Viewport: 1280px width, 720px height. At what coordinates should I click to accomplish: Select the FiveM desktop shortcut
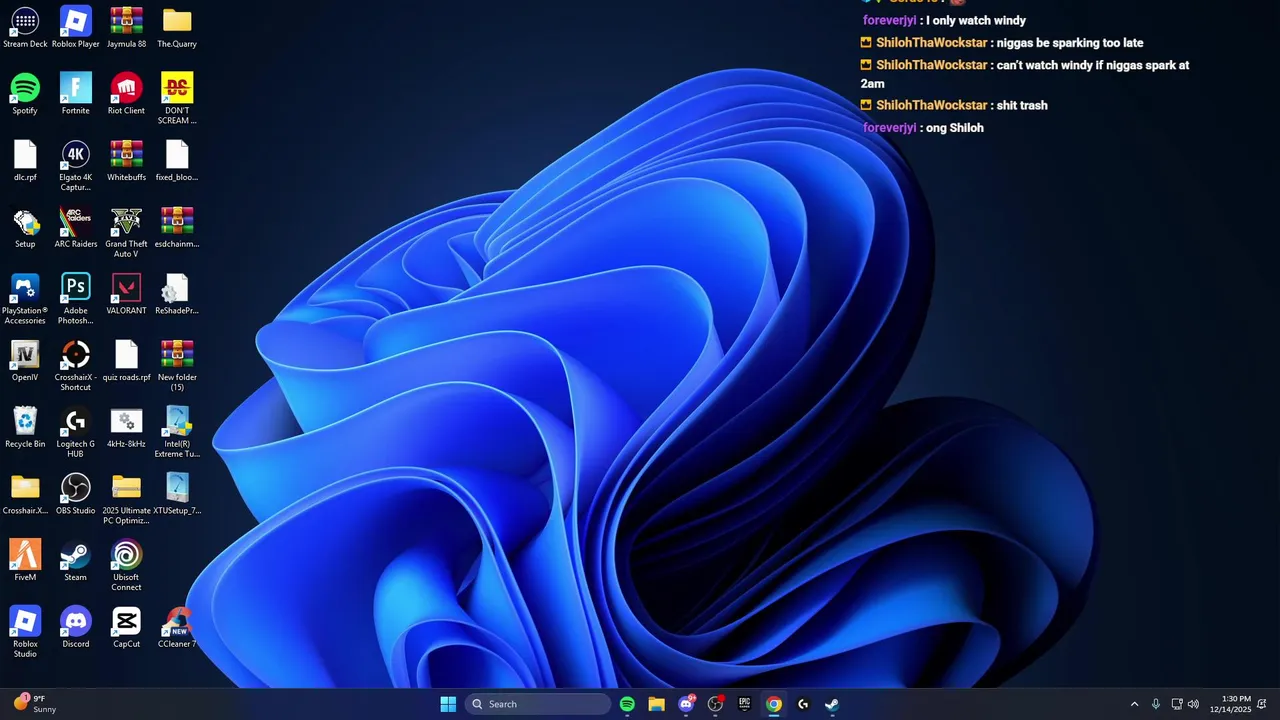25,561
